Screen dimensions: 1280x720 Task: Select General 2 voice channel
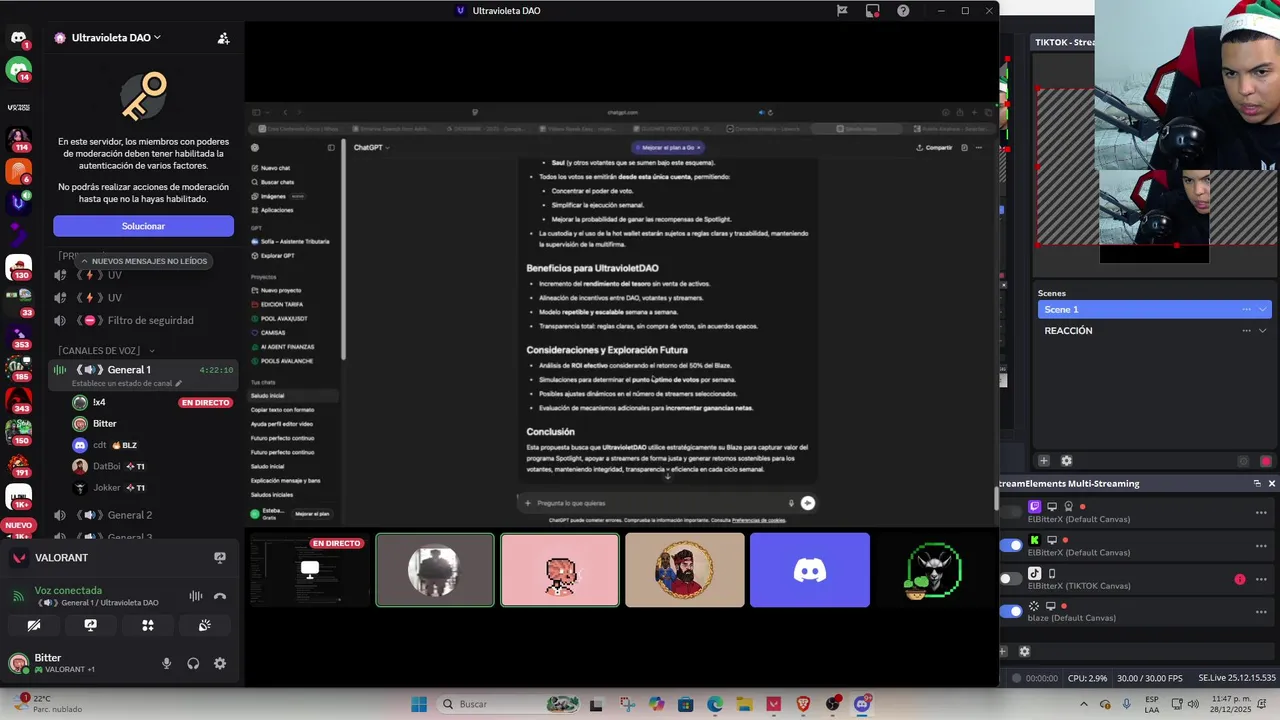pos(130,515)
